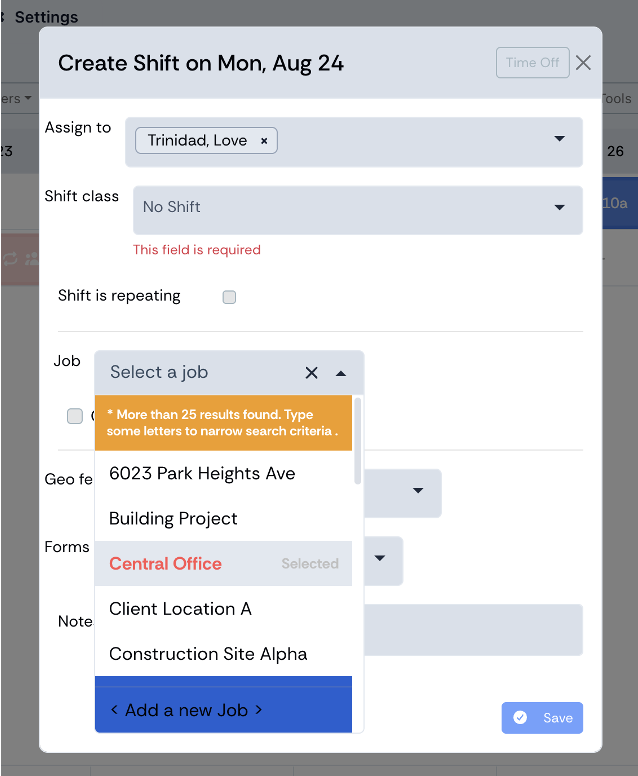
Task: Remove Trinidad, Love from assignees
Action: pos(264,141)
